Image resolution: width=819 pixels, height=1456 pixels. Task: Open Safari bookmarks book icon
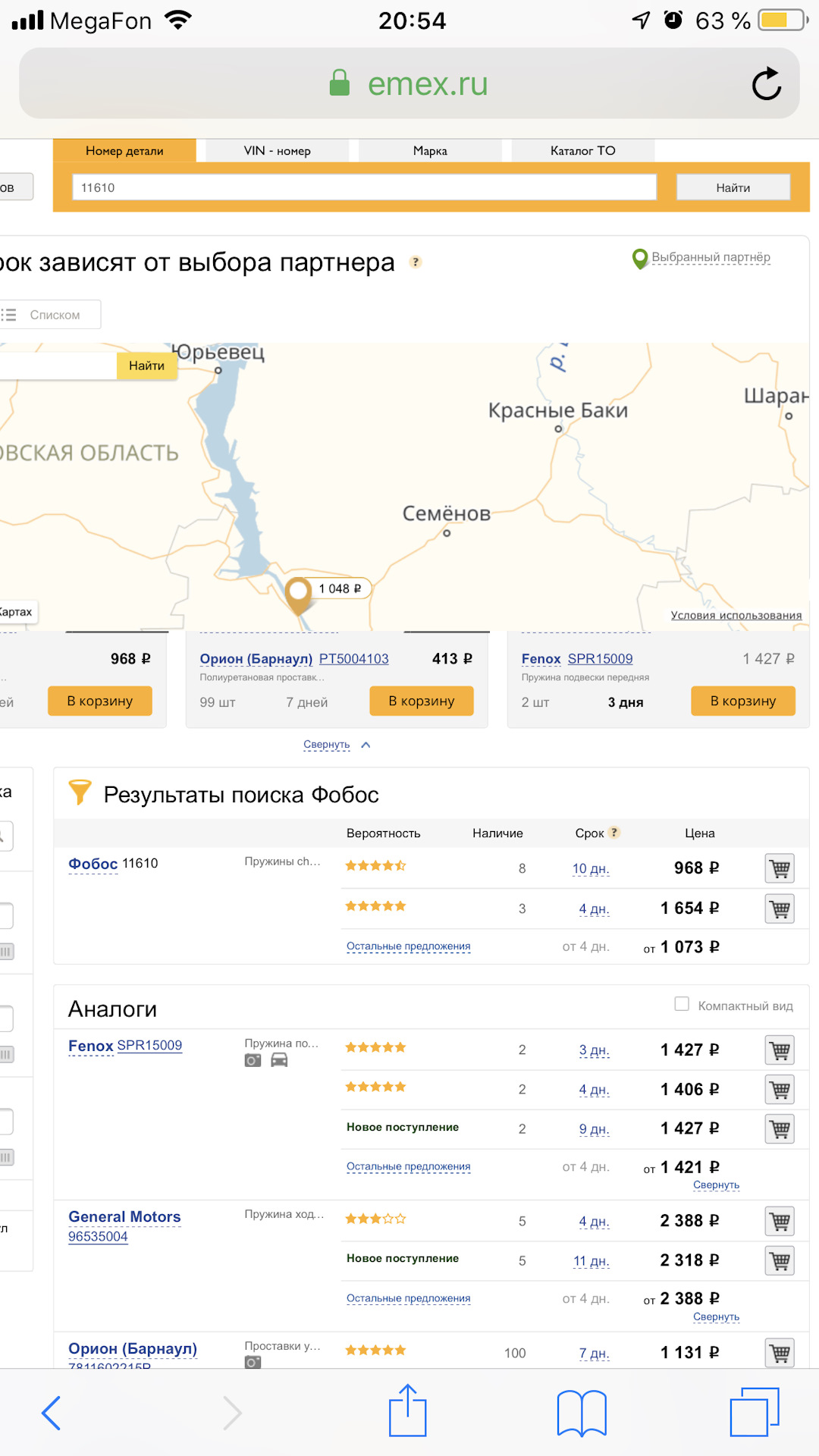click(581, 1412)
